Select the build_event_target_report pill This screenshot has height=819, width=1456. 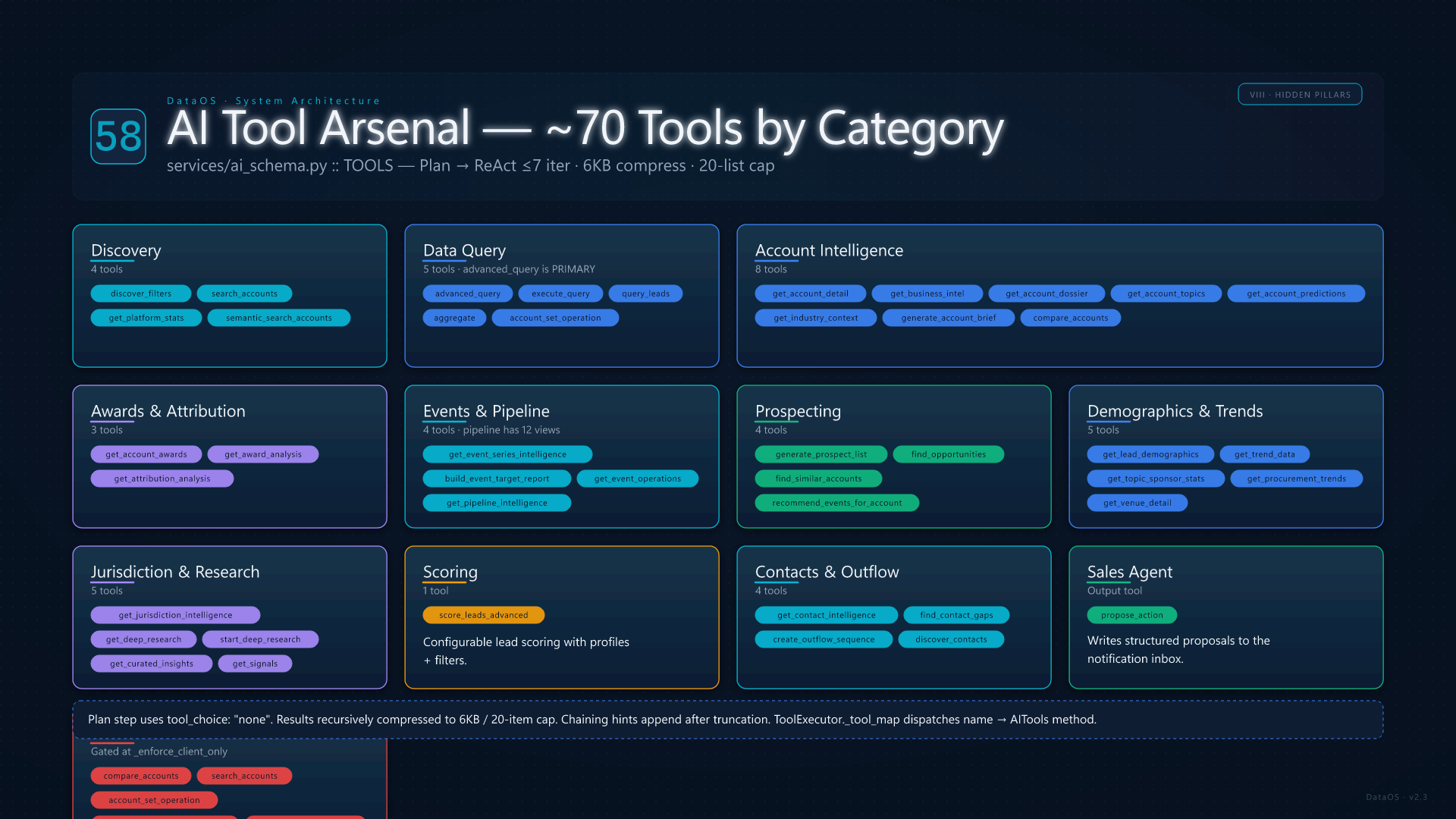tap(497, 479)
